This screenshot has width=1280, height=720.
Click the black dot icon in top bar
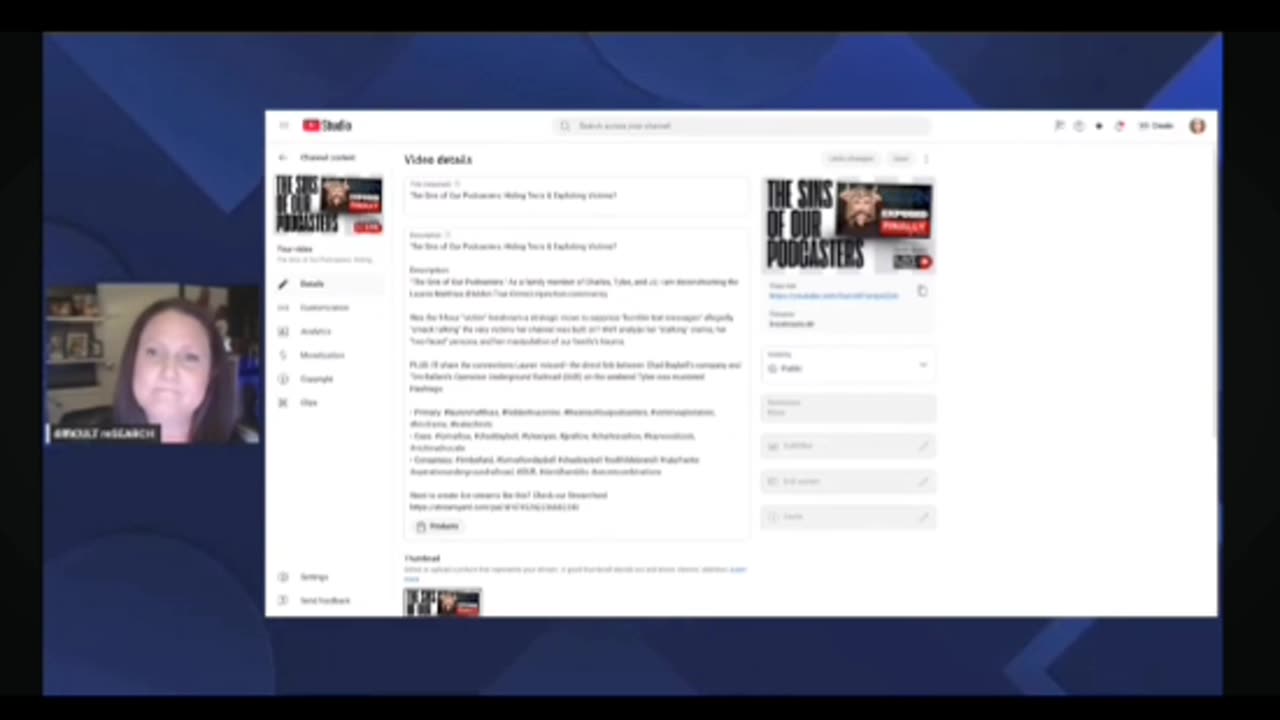[1099, 126]
